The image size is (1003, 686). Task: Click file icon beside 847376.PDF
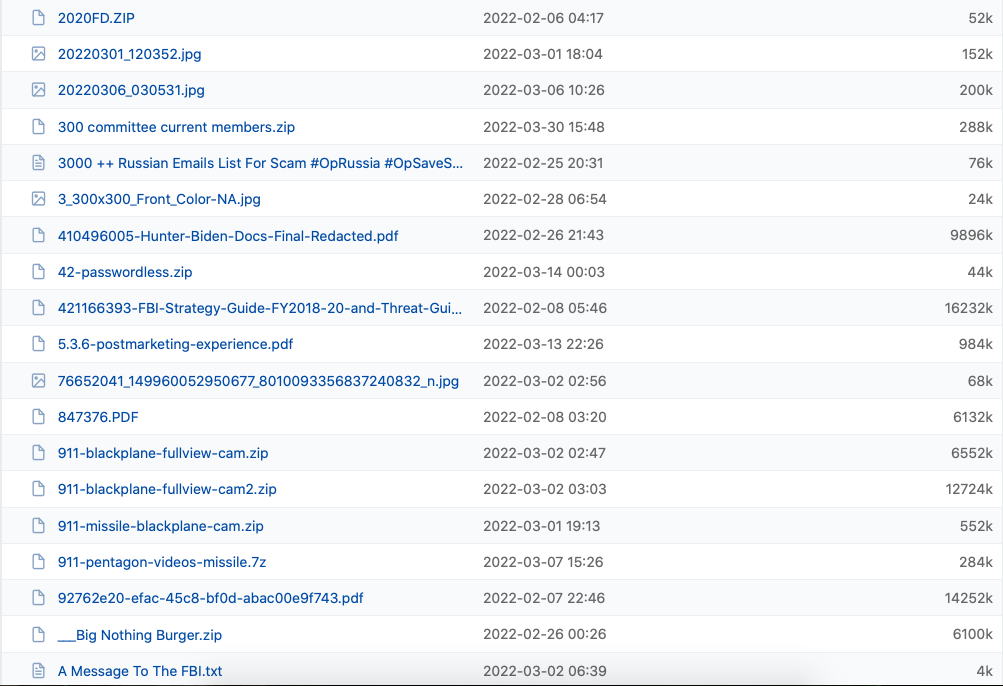point(38,417)
